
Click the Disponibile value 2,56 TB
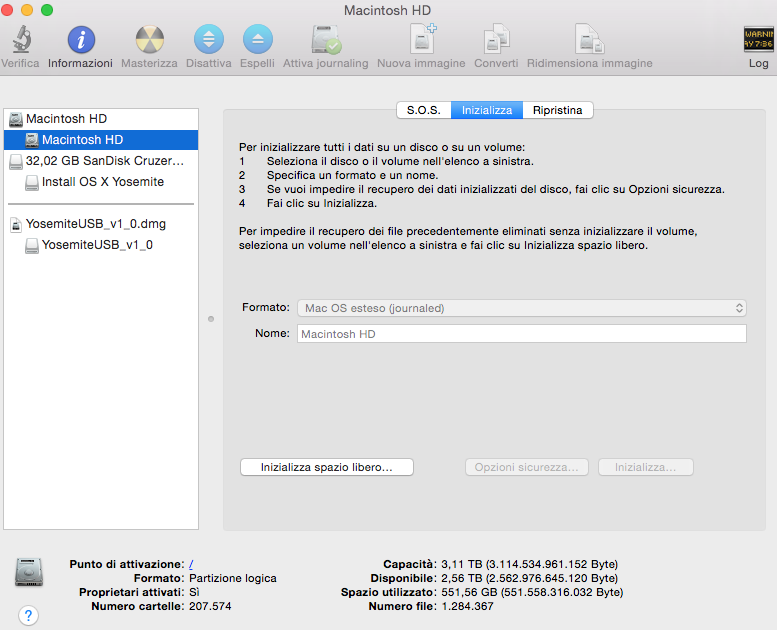(x=529, y=578)
